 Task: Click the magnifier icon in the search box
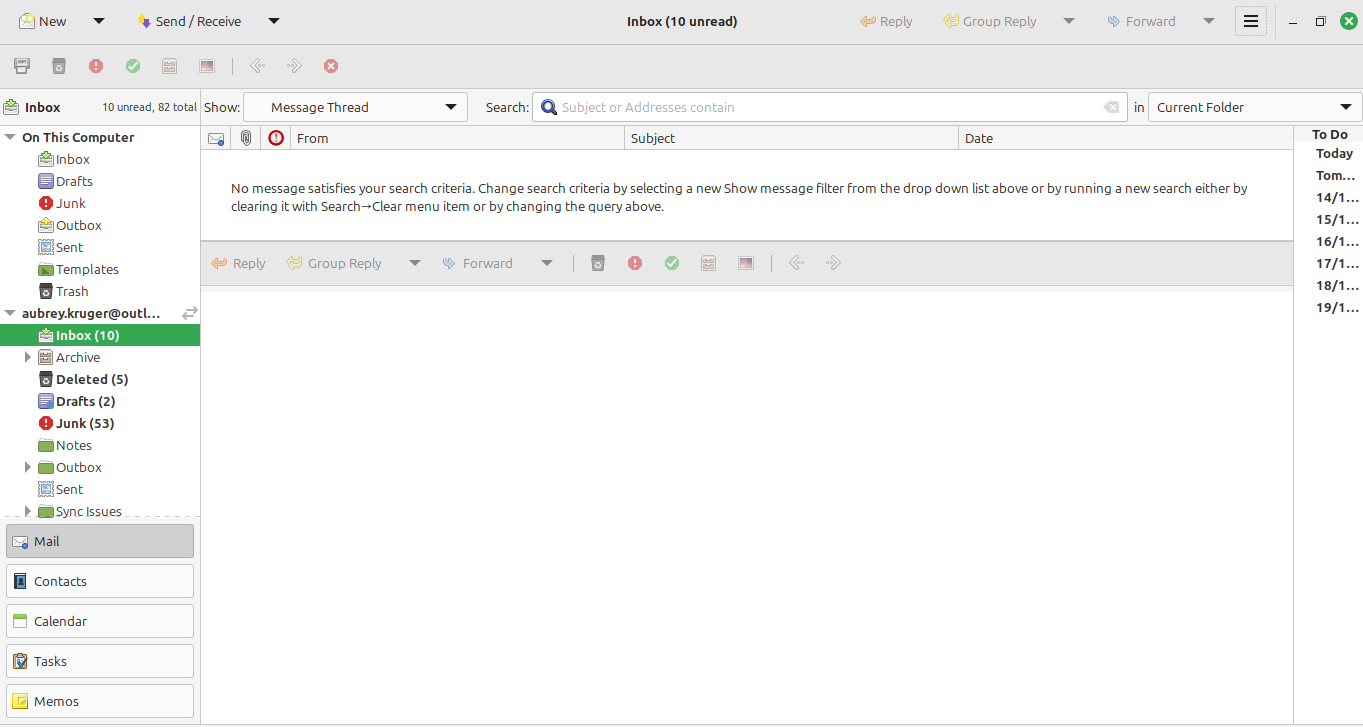point(548,107)
